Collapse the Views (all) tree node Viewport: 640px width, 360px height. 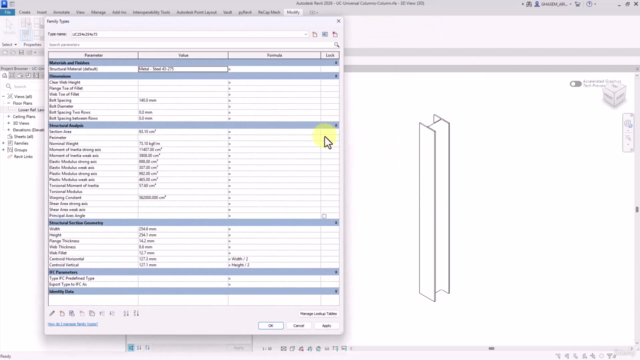pyautogui.click(x=4, y=96)
